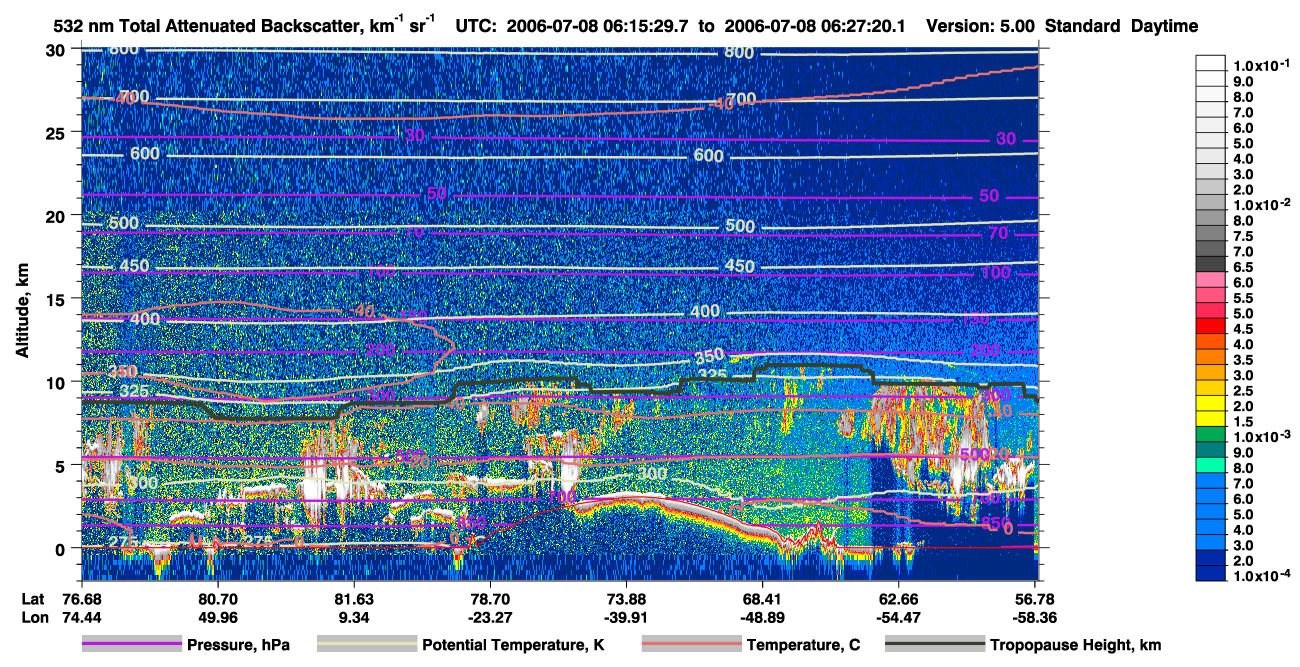
Task: Click latitude value 68.41
Action: (762, 600)
